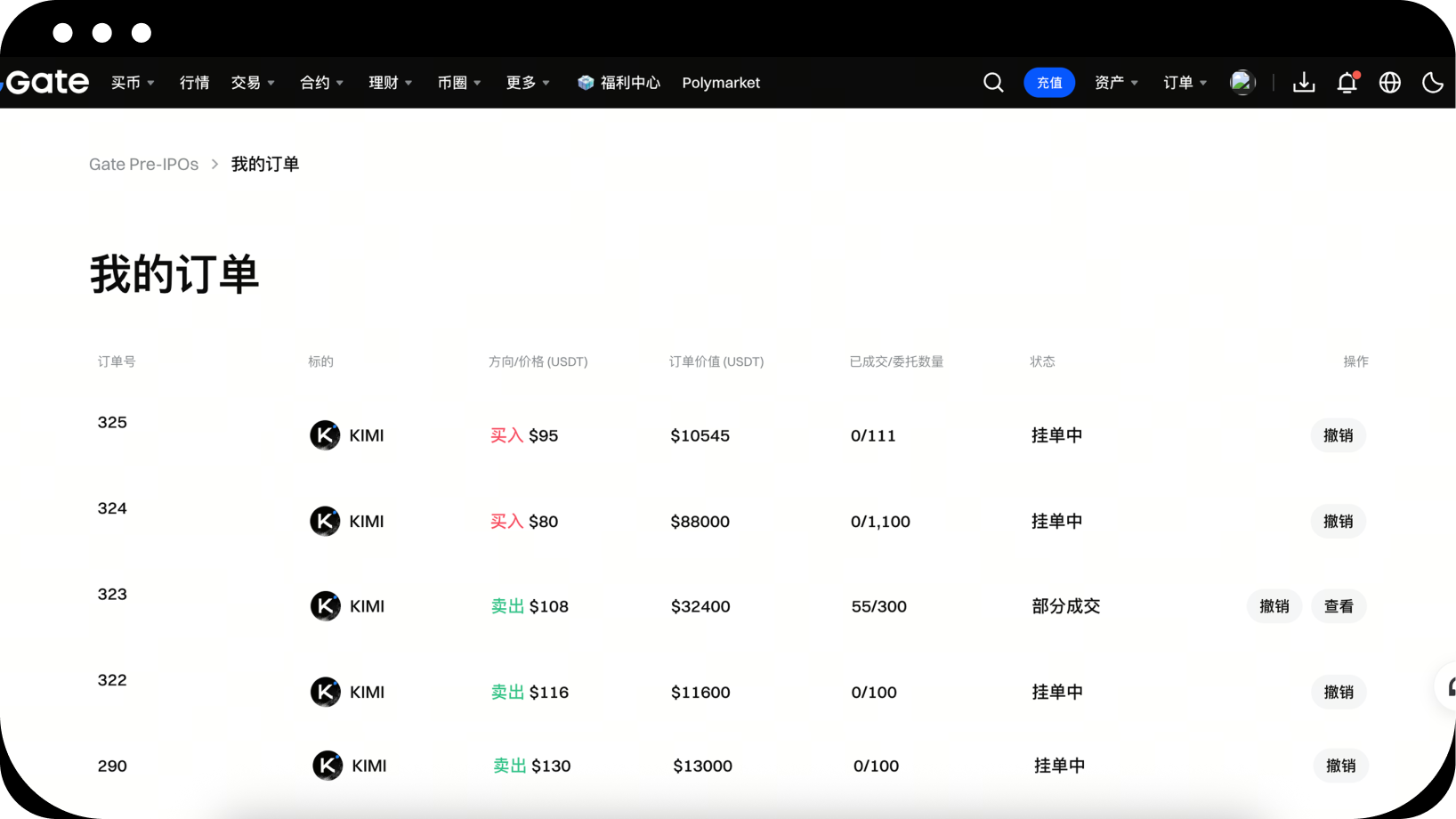Click the download app icon
The height and width of the screenshot is (819, 1456).
(x=1304, y=83)
